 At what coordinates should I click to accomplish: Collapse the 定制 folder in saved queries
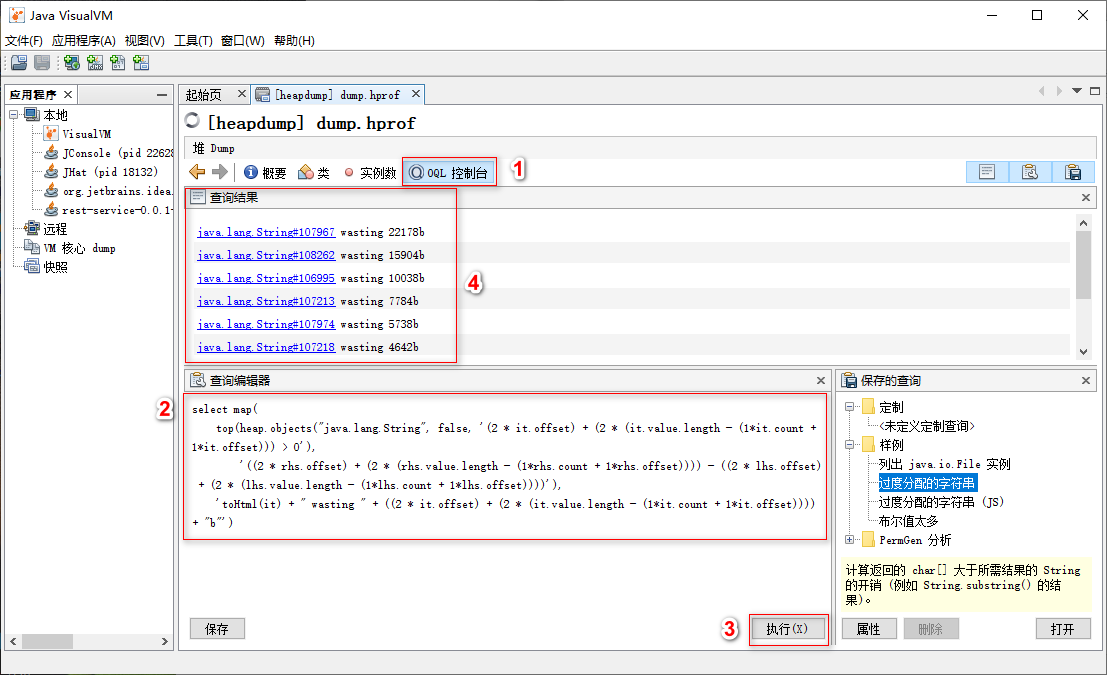click(x=849, y=407)
